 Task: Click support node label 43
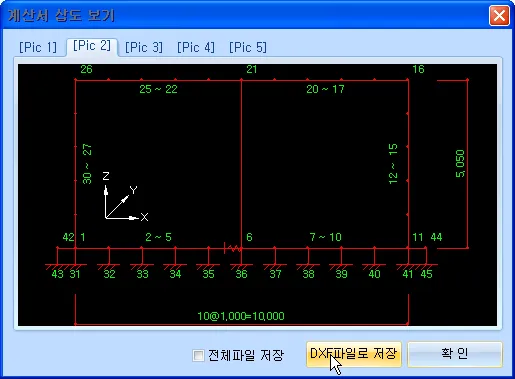pos(57,274)
